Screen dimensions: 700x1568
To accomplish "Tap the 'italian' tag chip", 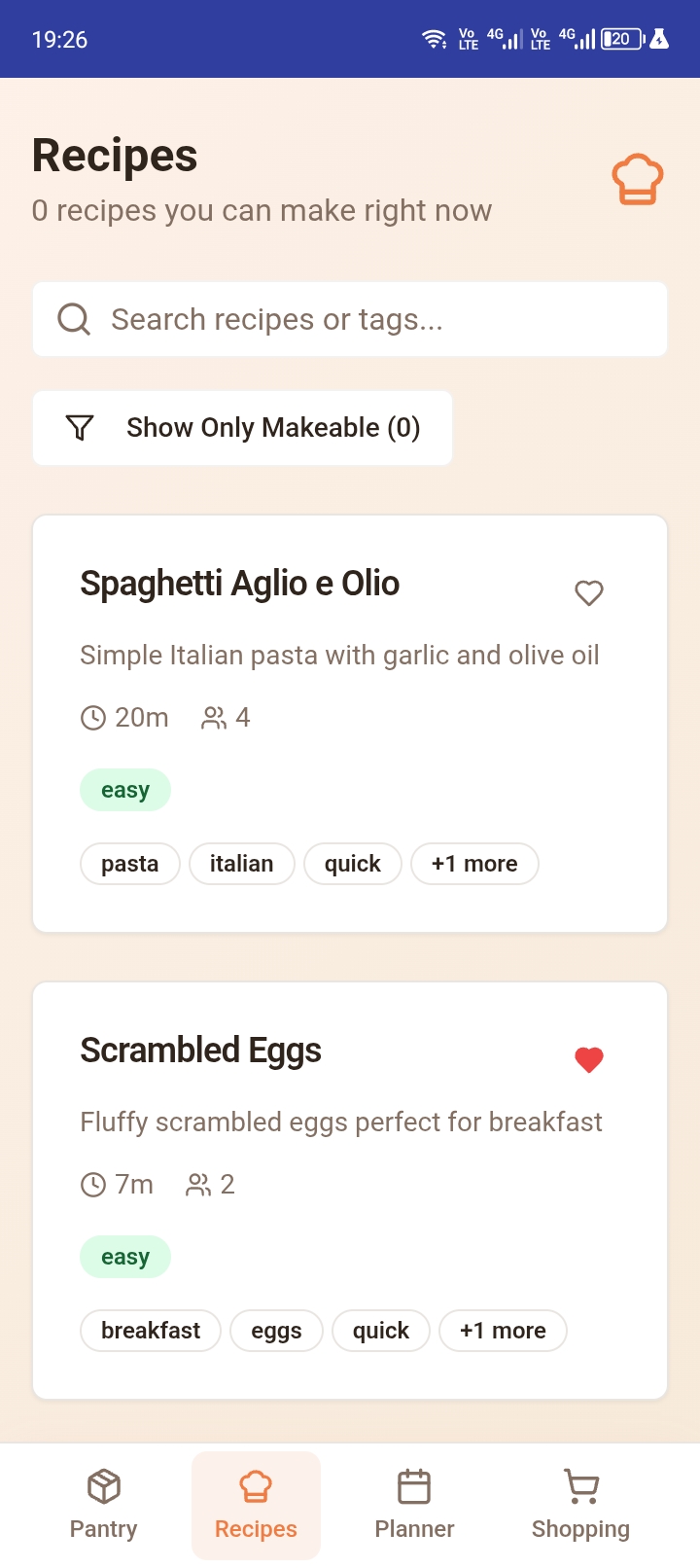I will coord(241,864).
